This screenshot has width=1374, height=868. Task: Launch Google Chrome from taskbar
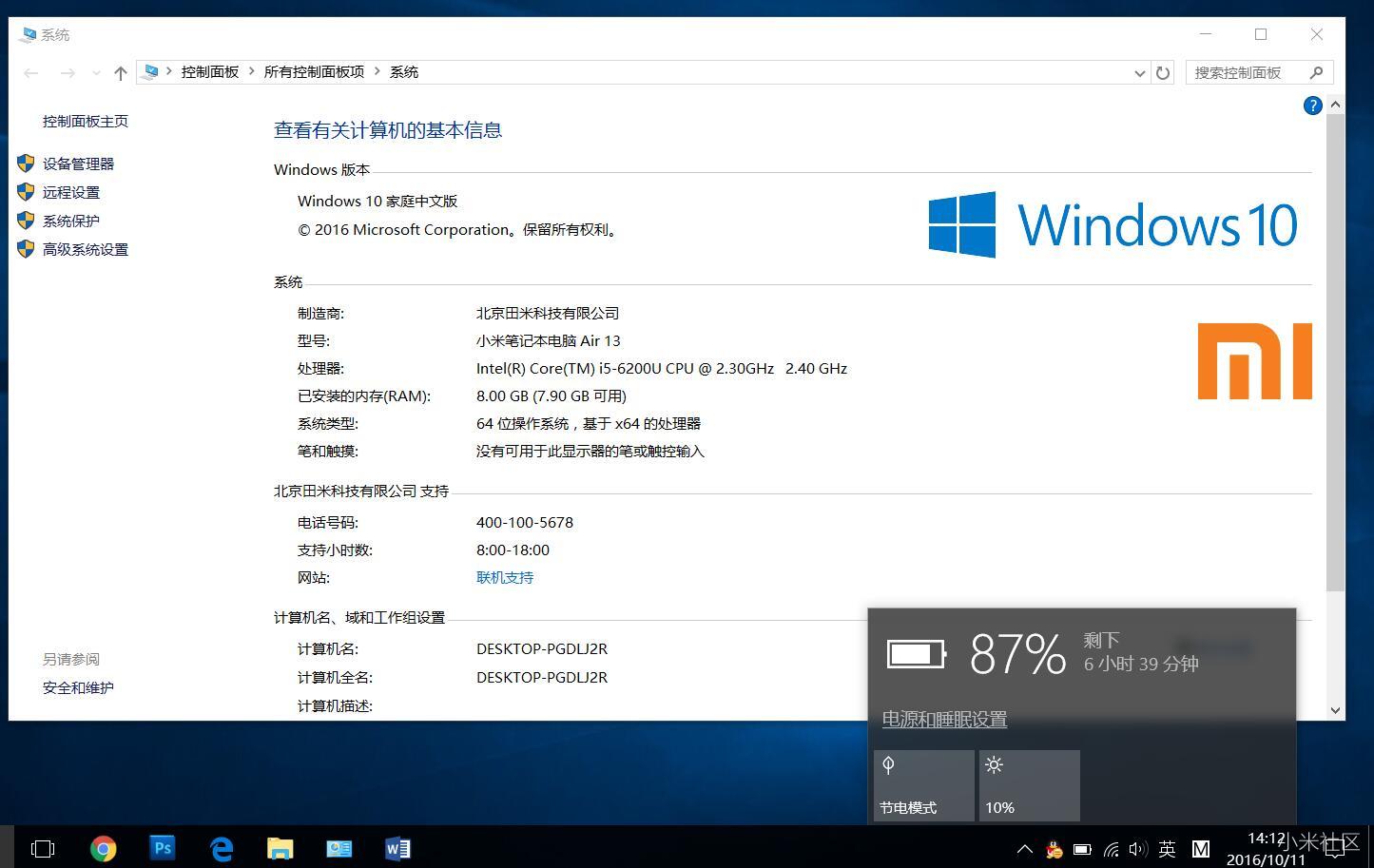(103, 848)
